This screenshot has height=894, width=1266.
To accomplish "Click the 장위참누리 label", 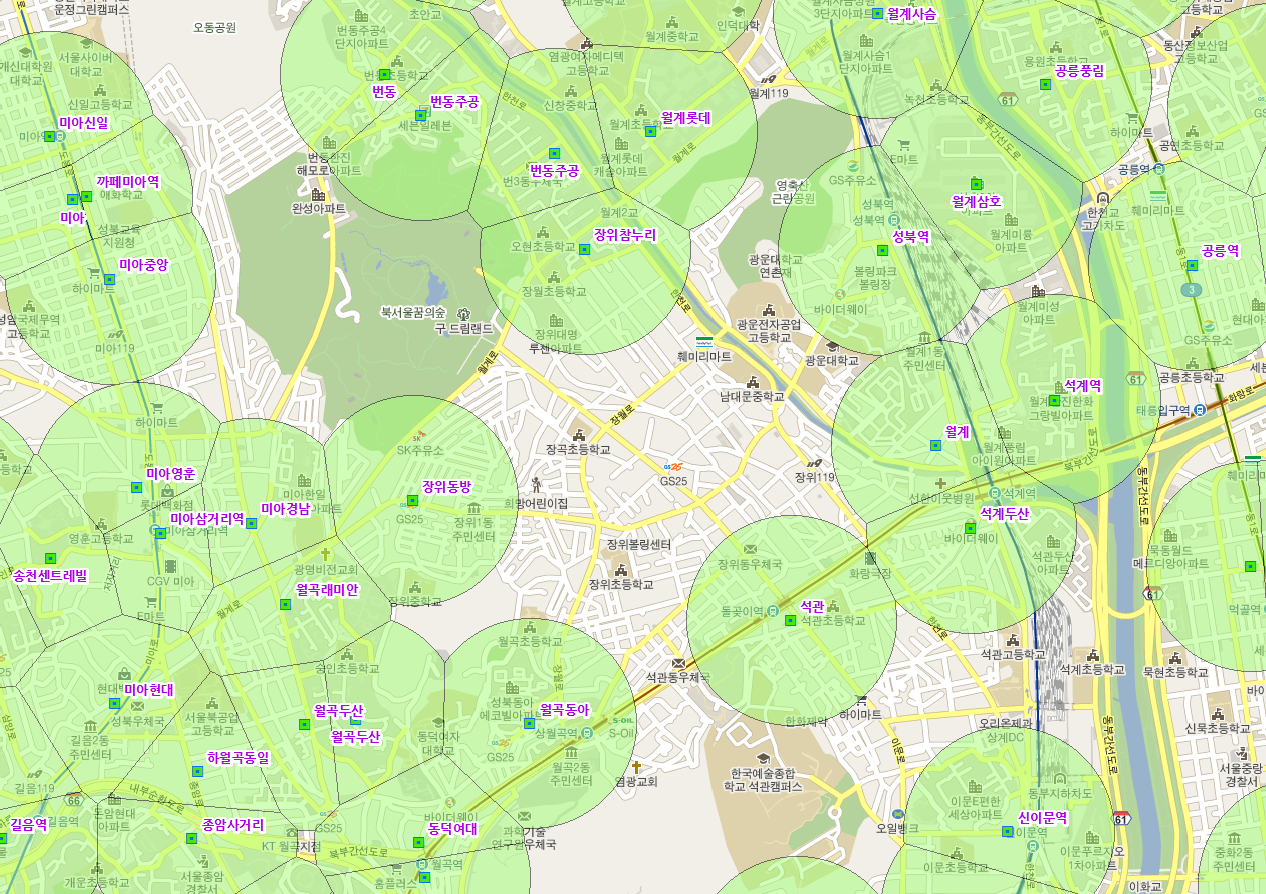I will (x=625, y=236).
